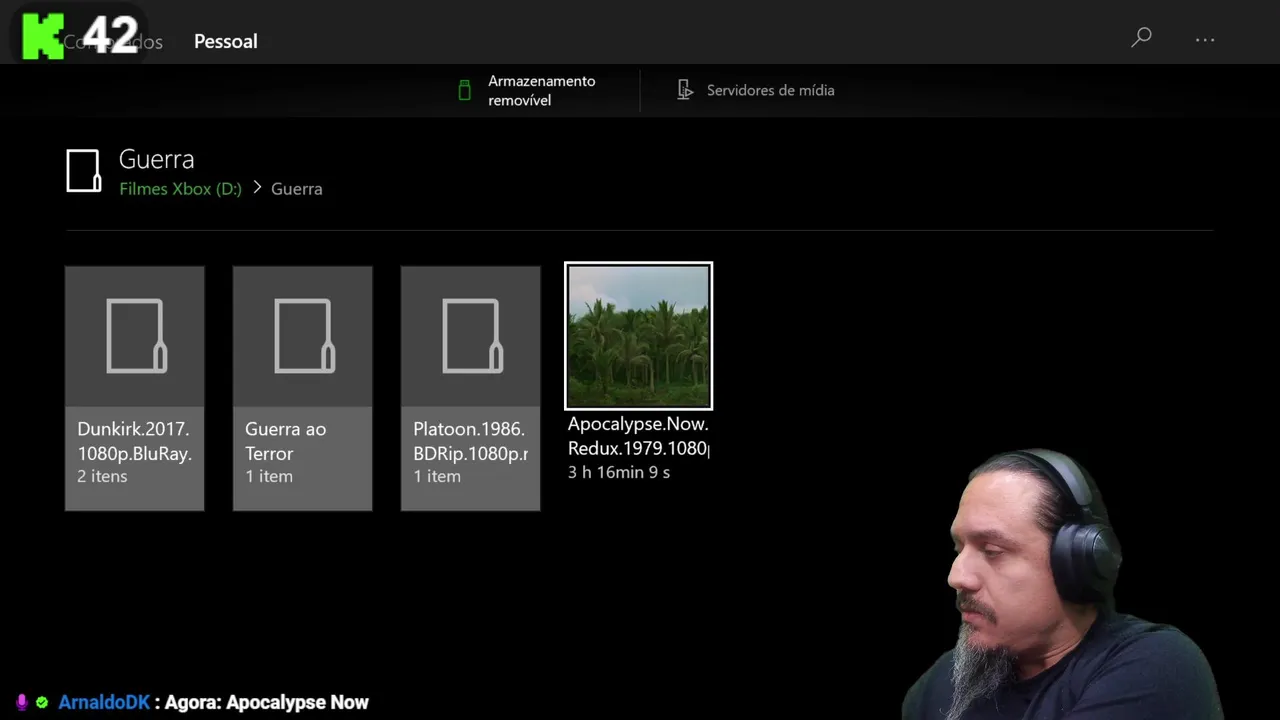The height and width of the screenshot is (720, 1280).
Task: Click the '1 item' label under Guerra ao Terror
Action: pos(269,476)
